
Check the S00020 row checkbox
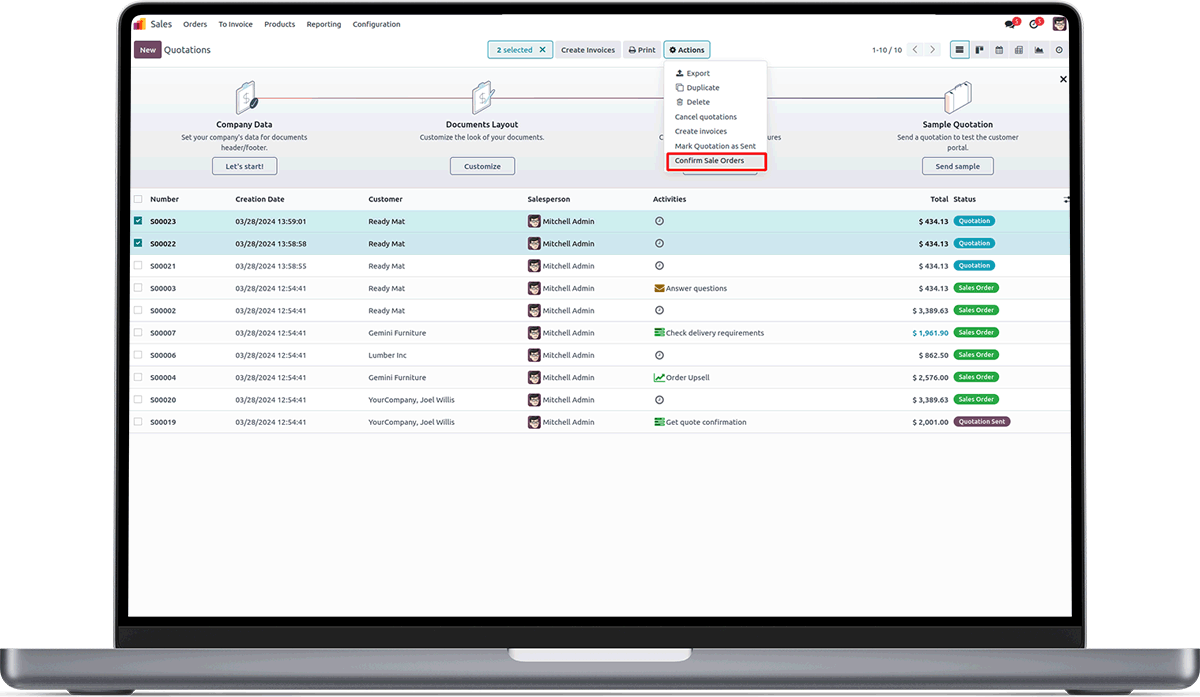coord(138,400)
